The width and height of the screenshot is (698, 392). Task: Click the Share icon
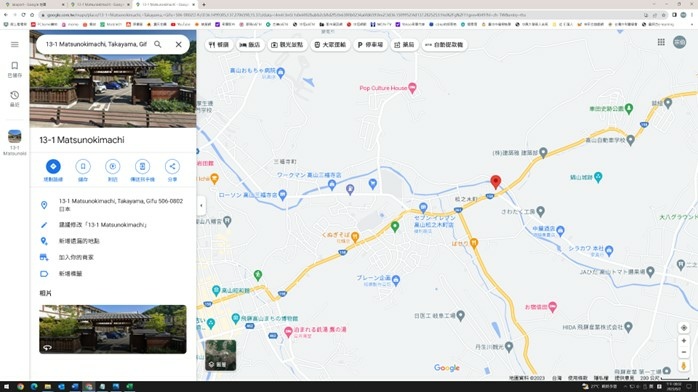tap(172, 166)
